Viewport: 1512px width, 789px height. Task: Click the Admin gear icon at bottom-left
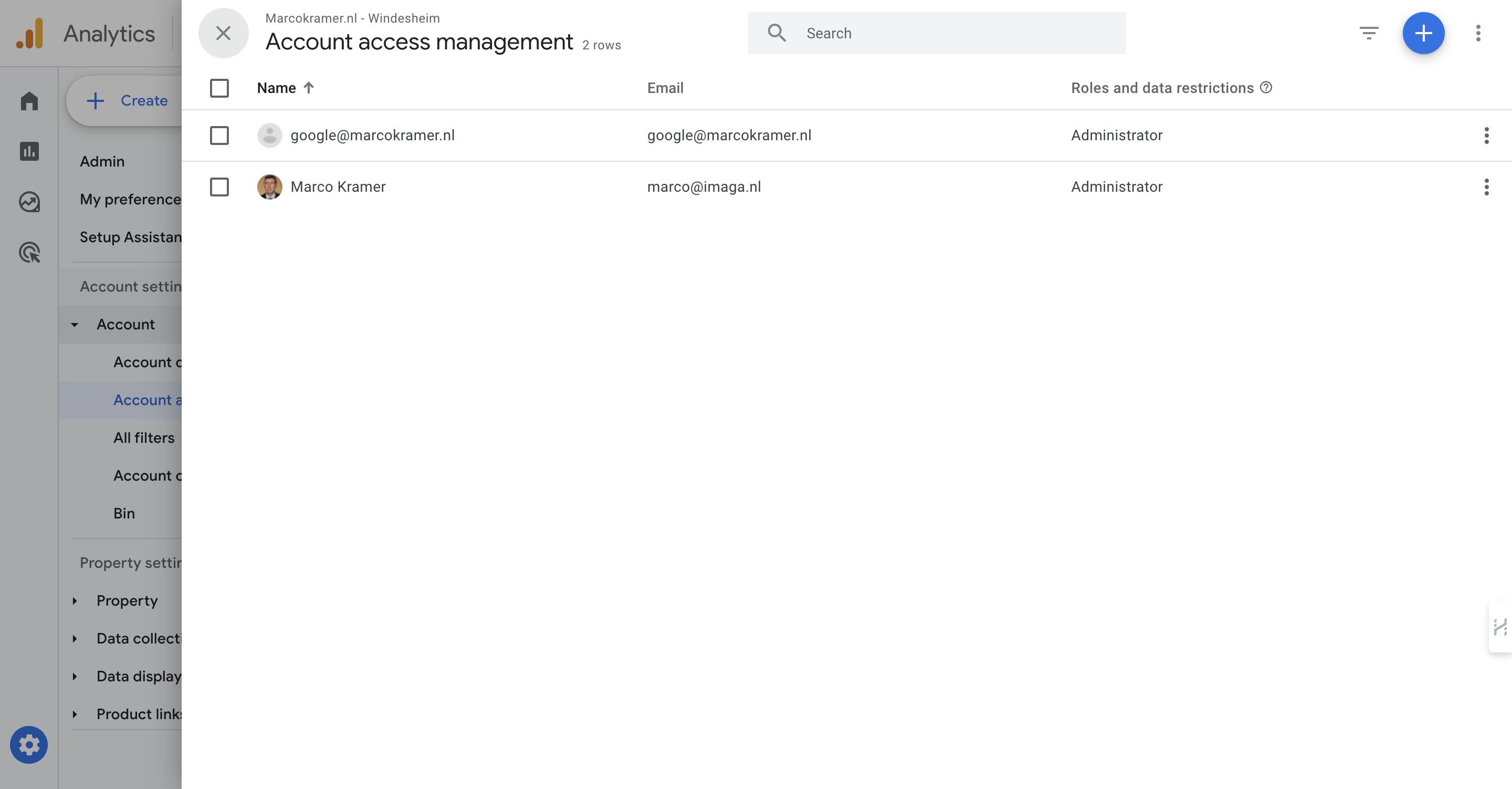point(29,745)
